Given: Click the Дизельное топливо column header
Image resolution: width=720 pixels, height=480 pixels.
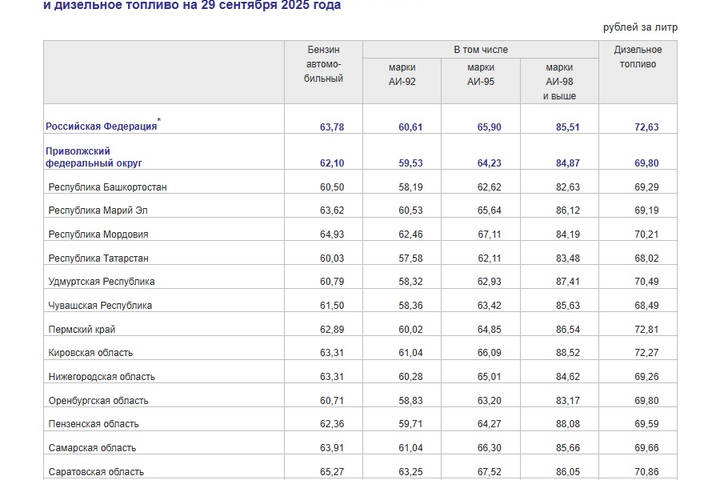Looking at the screenshot, I should coord(637,57).
